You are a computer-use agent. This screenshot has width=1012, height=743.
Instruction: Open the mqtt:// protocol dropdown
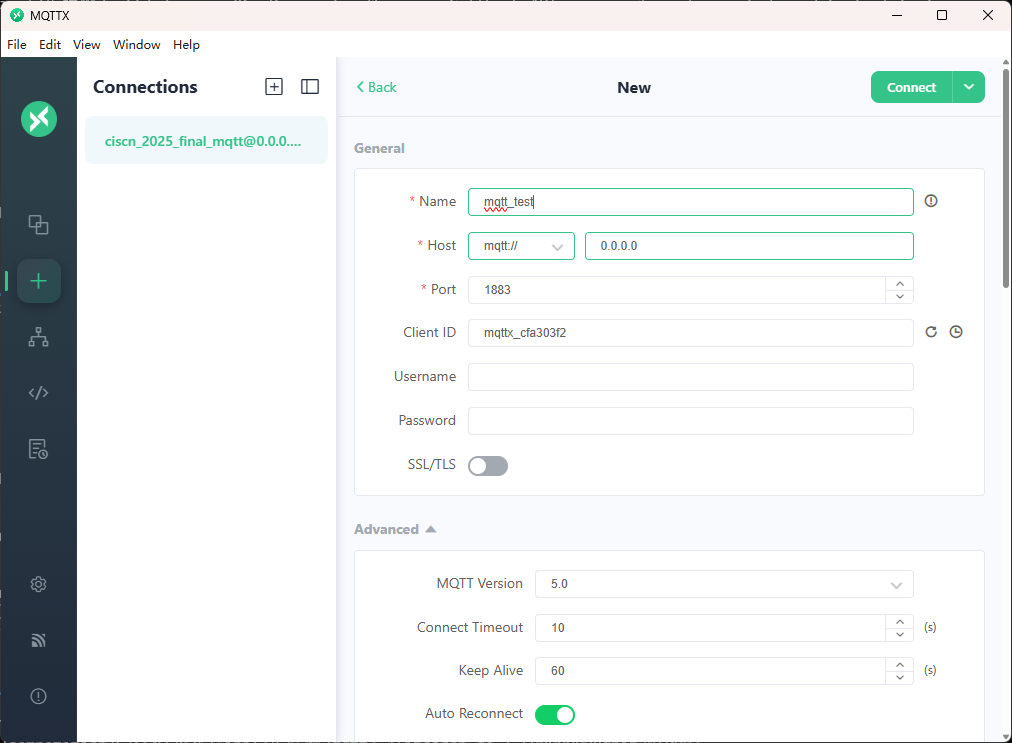click(x=521, y=246)
